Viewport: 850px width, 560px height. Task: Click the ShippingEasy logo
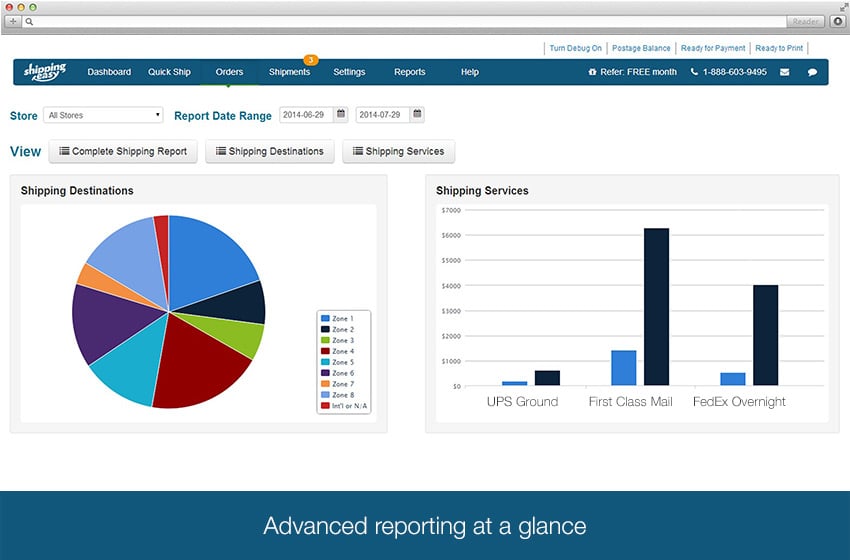(x=45, y=72)
